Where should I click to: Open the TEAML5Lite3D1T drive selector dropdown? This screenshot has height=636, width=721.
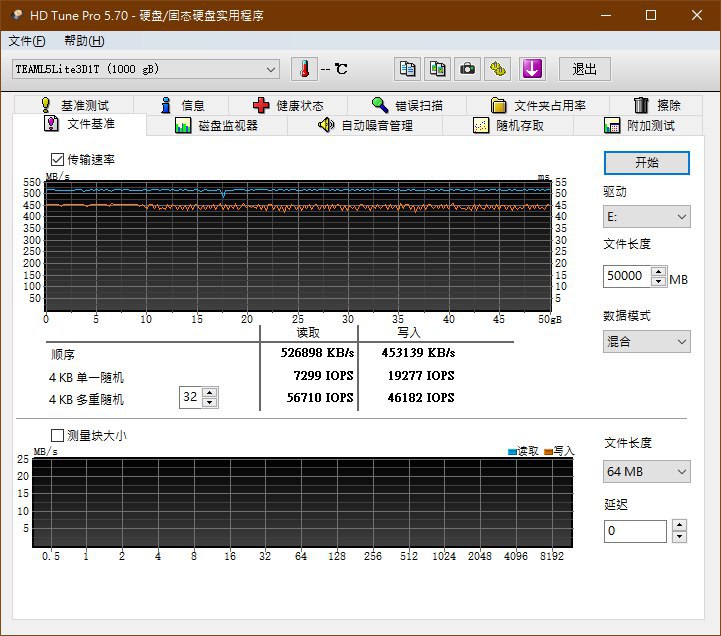[x=146, y=69]
